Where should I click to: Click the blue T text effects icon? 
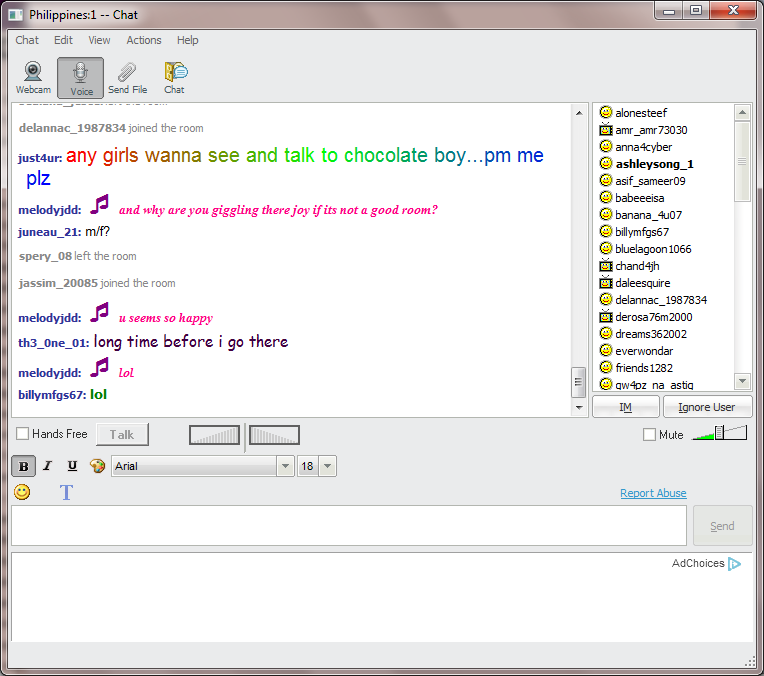pyautogui.click(x=66, y=493)
